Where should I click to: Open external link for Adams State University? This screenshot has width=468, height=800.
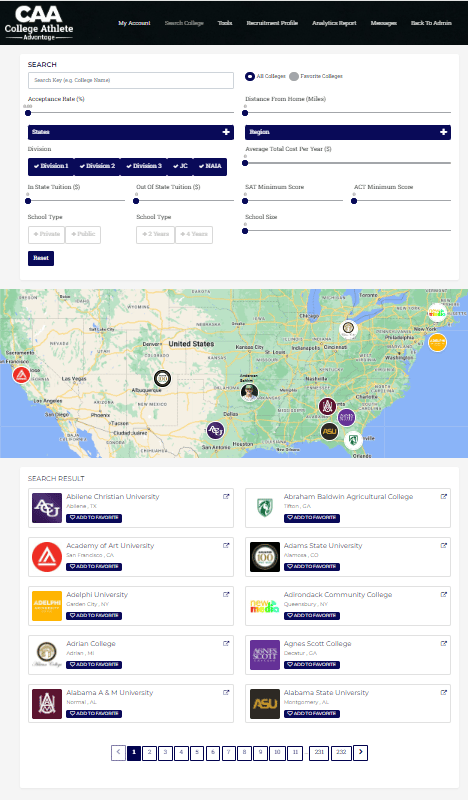pos(444,545)
